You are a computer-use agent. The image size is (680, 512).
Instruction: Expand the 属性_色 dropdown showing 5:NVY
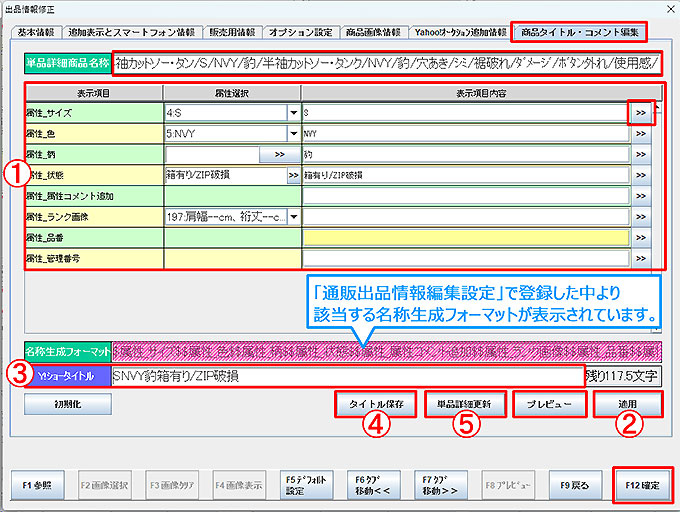[x=294, y=134]
